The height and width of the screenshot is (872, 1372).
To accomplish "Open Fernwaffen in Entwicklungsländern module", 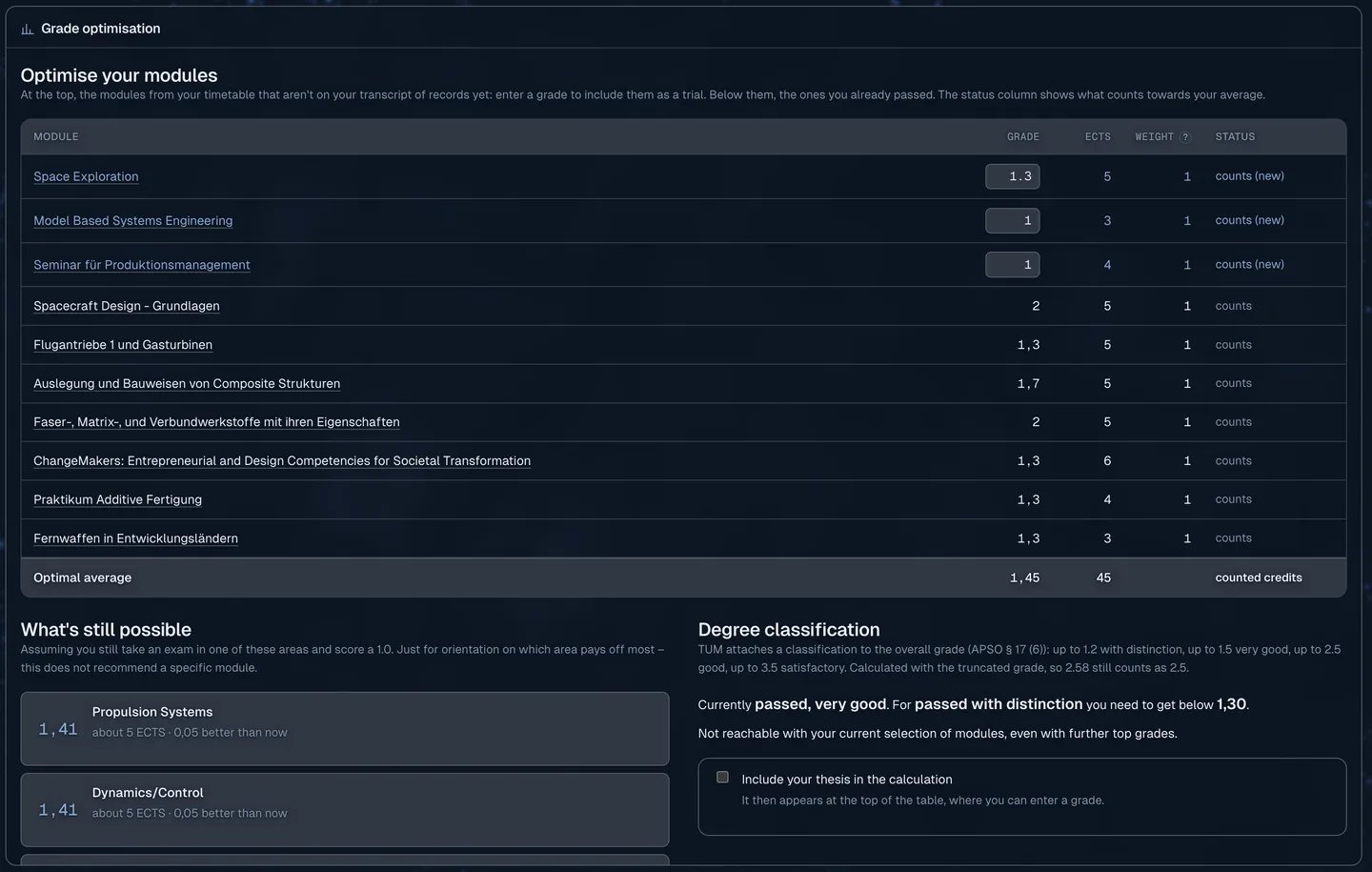I will pos(135,538).
